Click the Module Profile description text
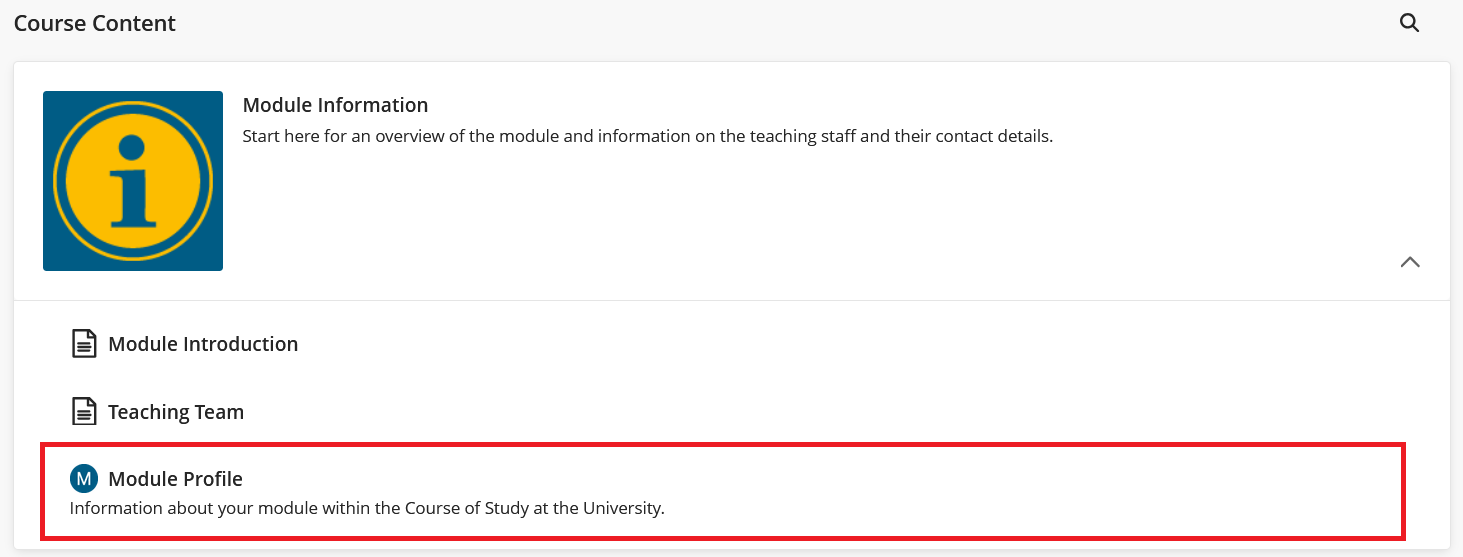Image resolution: width=1463 pixels, height=557 pixels. point(366,508)
